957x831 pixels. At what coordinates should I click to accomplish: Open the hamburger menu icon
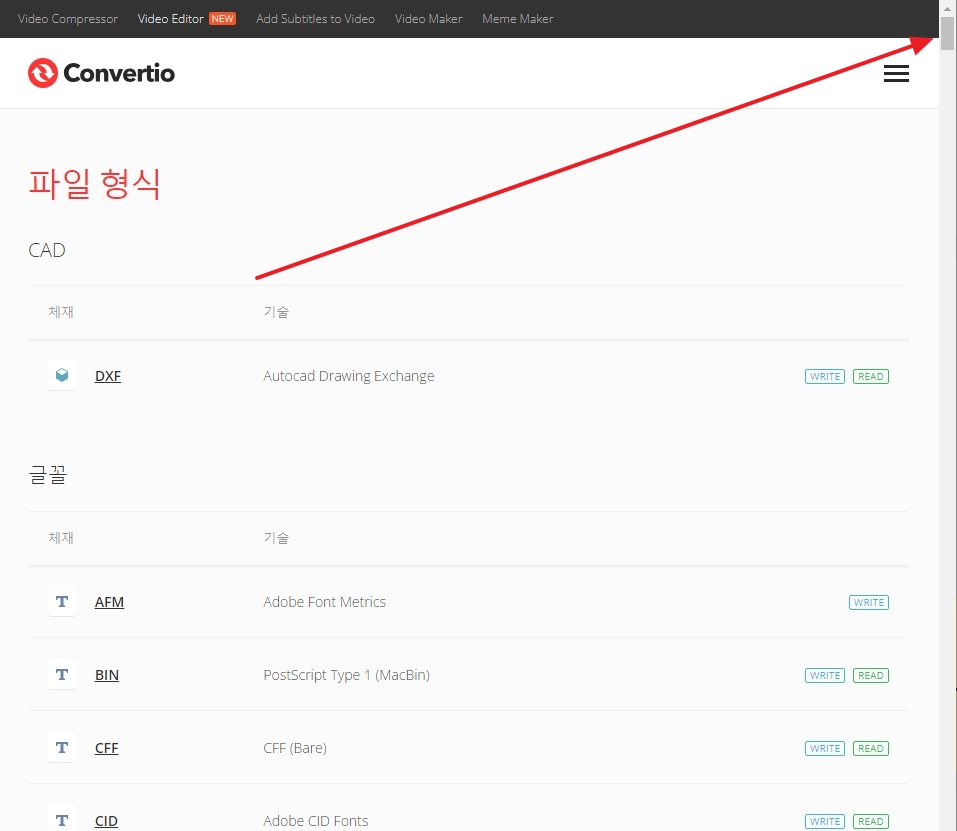click(896, 73)
